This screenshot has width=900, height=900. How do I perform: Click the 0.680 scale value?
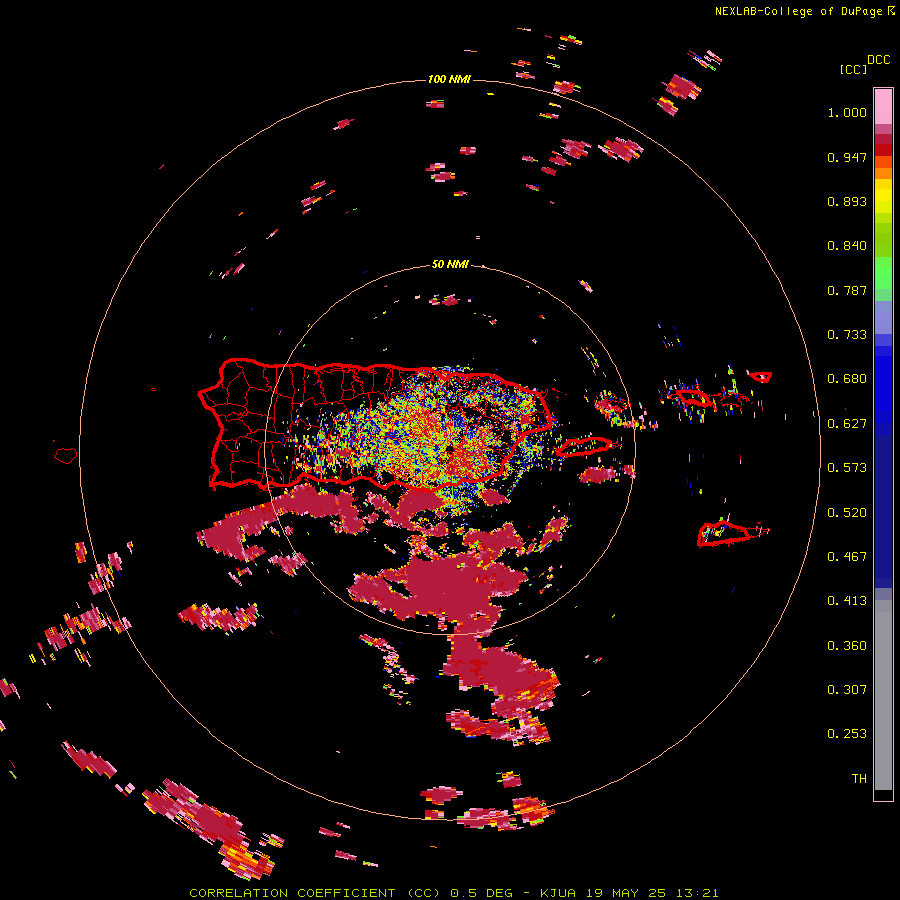847,379
